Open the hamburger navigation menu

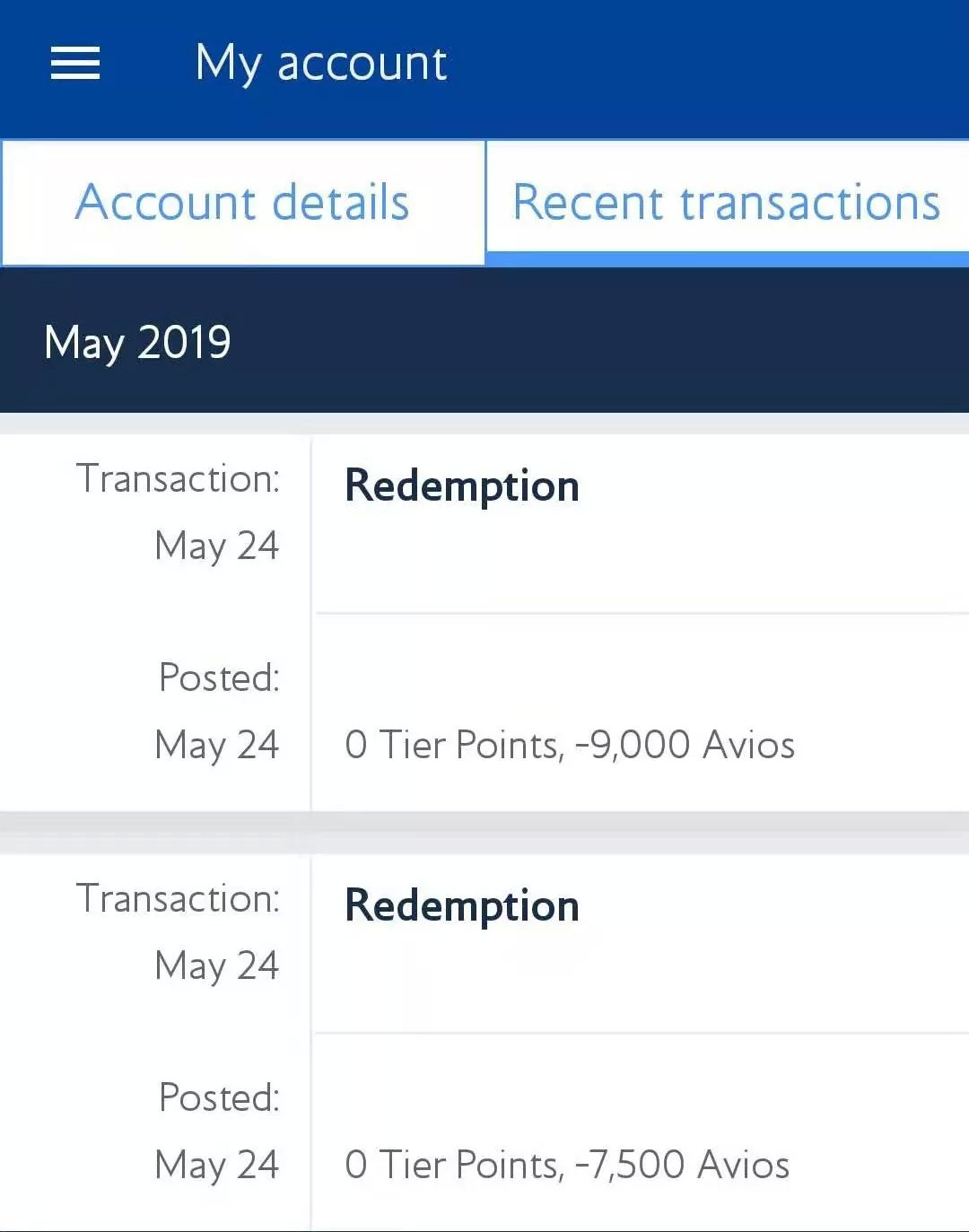tap(75, 63)
